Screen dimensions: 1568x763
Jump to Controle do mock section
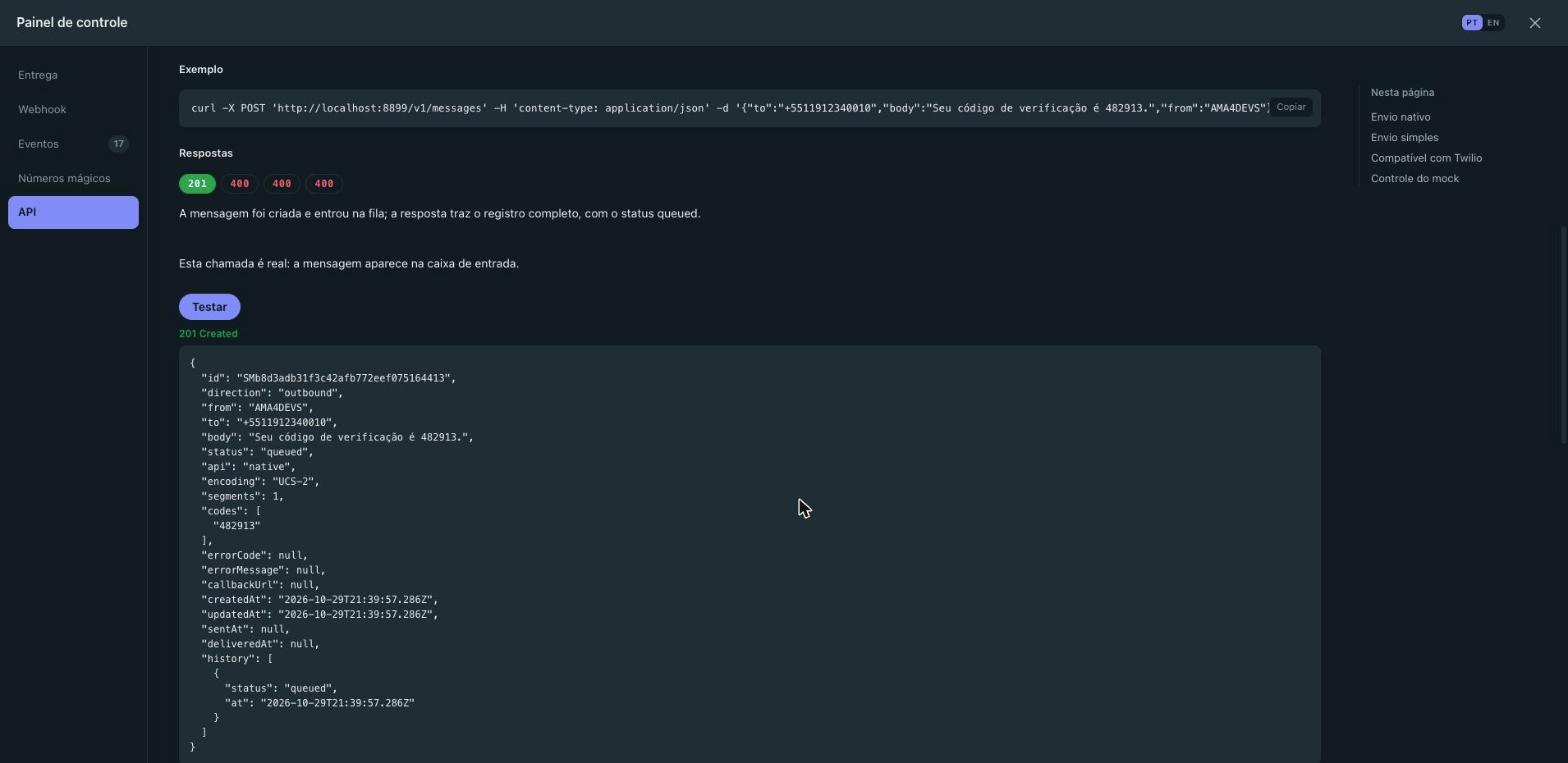pos(1414,178)
